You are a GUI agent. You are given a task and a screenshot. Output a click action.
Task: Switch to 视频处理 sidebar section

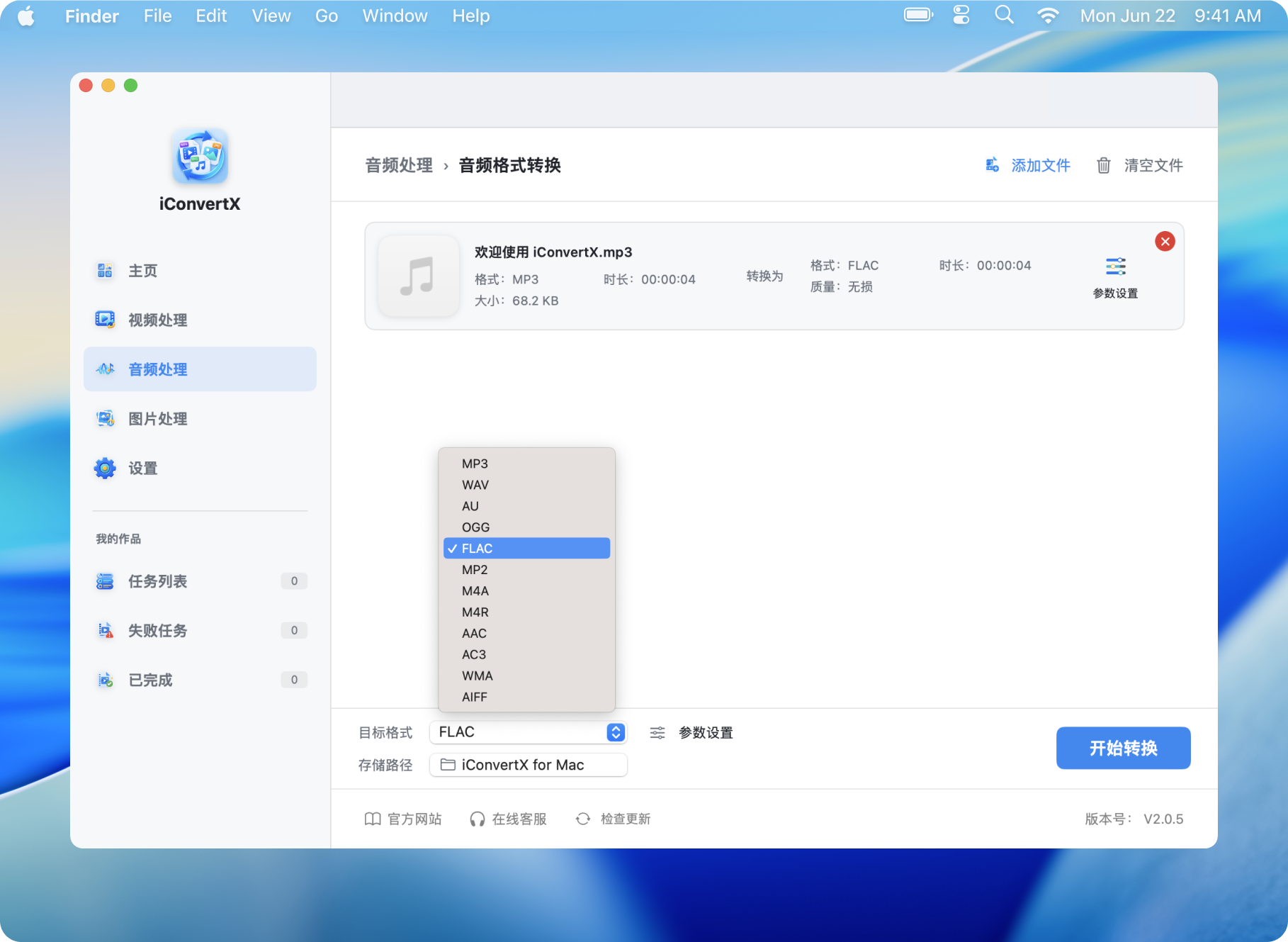[x=200, y=320]
